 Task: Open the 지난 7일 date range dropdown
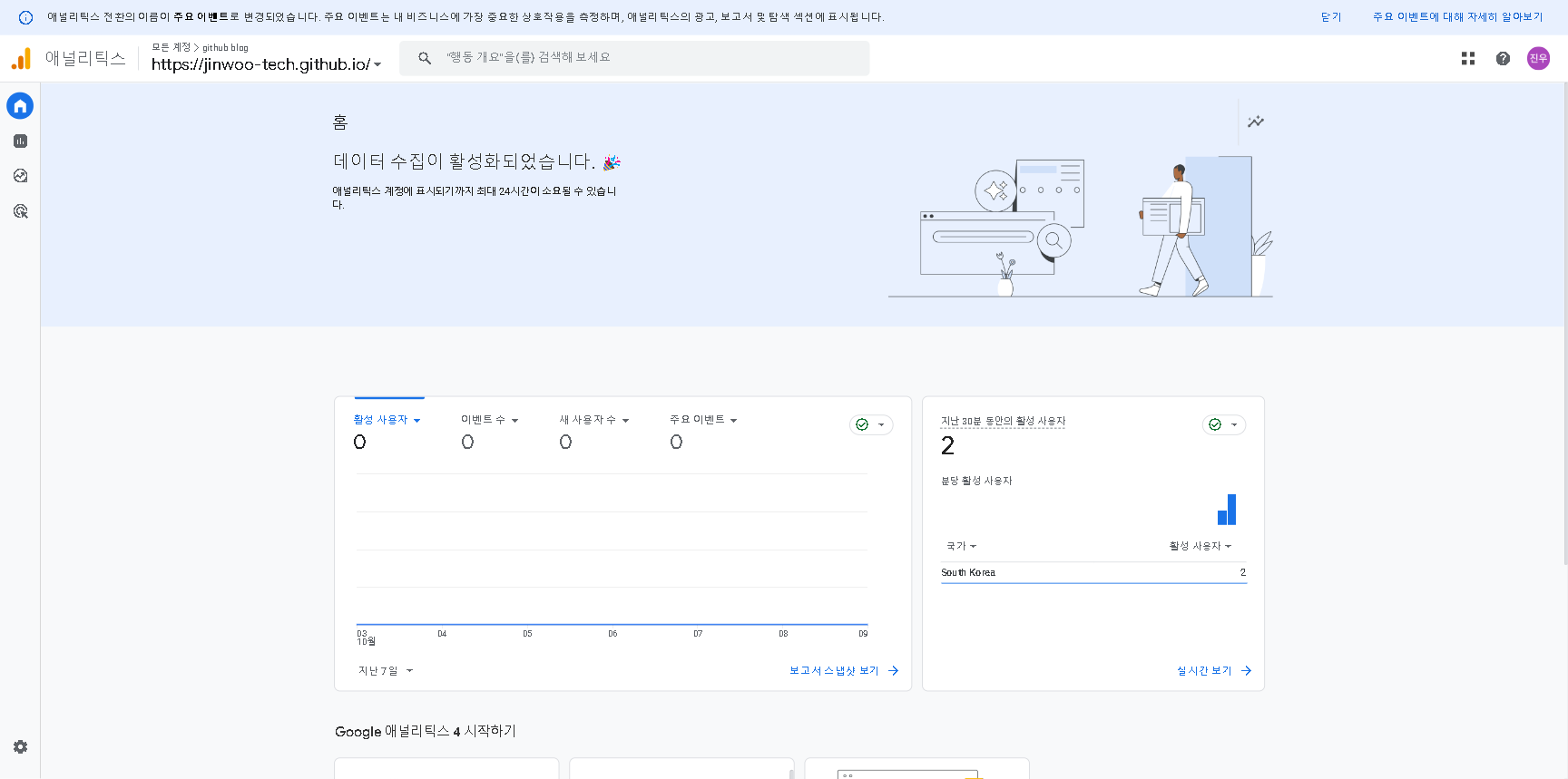point(386,671)
